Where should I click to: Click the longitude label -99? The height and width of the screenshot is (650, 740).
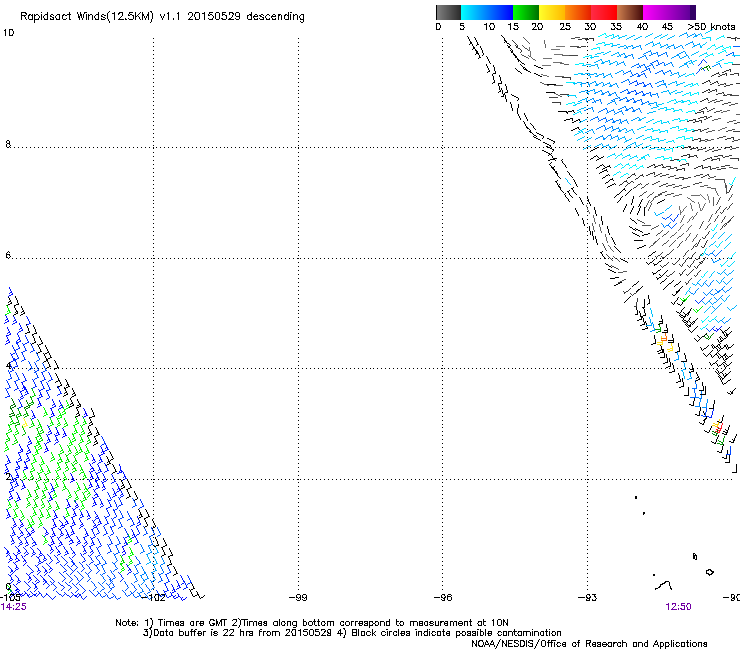coord(298,598)
